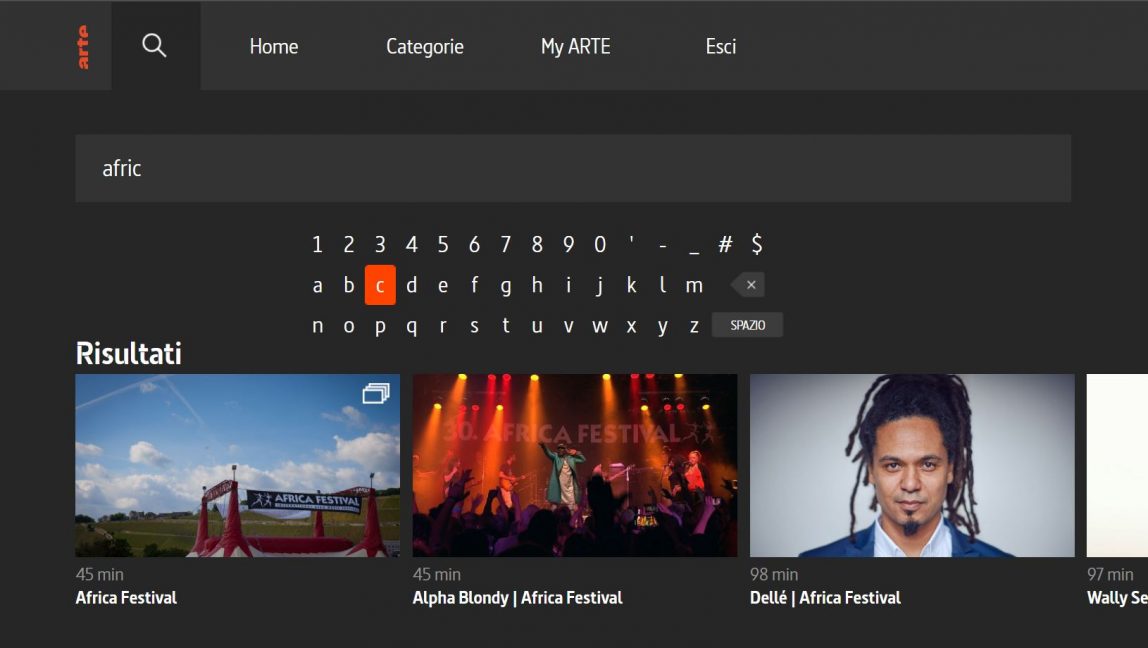
Task: Tap the letter k key
Action: click(631, 285)
